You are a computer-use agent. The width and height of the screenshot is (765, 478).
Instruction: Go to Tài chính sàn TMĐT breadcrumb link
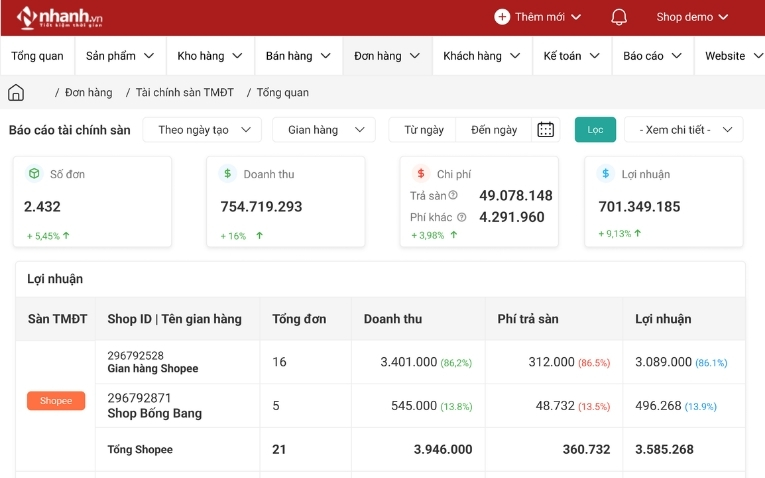(184, 93)
